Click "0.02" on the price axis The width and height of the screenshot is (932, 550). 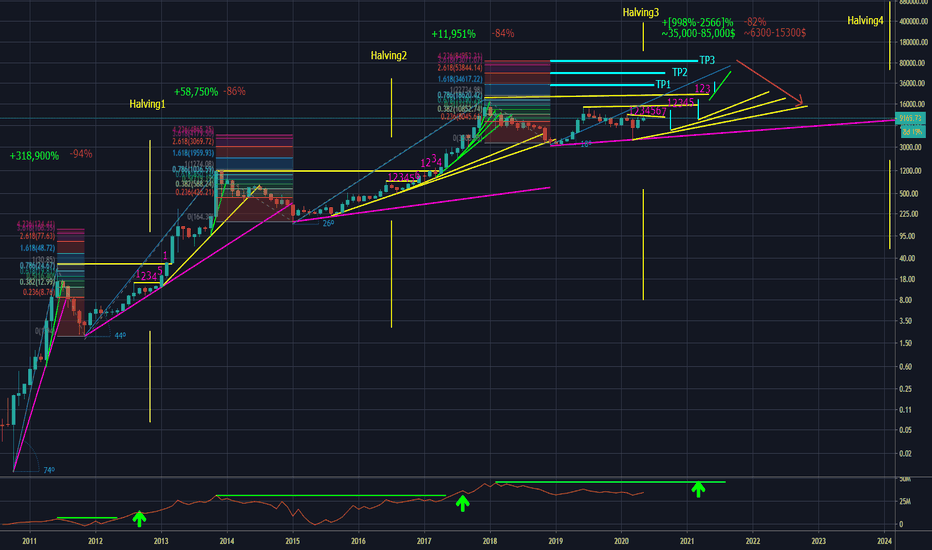pyautogui.click(x=906, y=454)
